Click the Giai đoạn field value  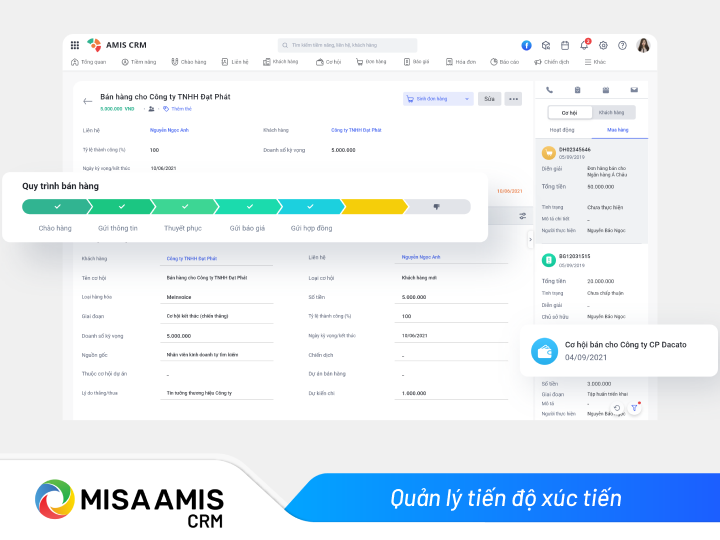coord(217,316)
